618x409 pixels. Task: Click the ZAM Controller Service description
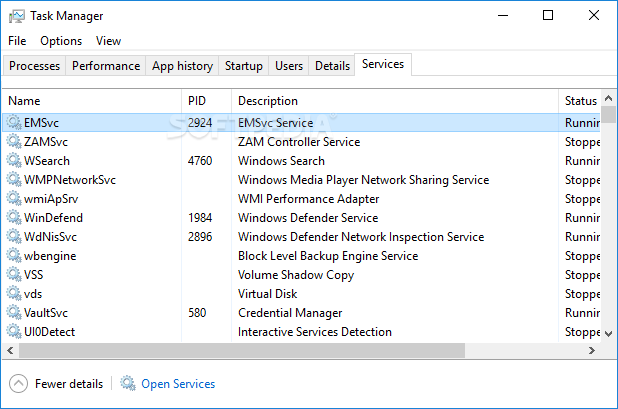[x=299, y=142]
